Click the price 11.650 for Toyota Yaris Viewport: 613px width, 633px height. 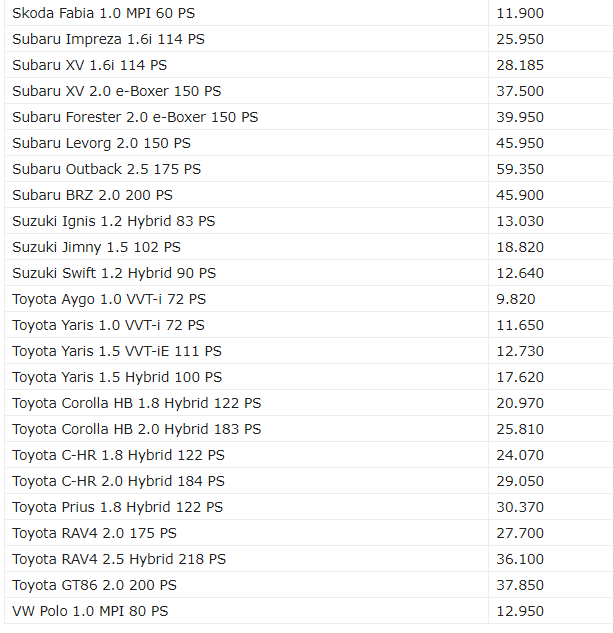[x=520, y=325]
